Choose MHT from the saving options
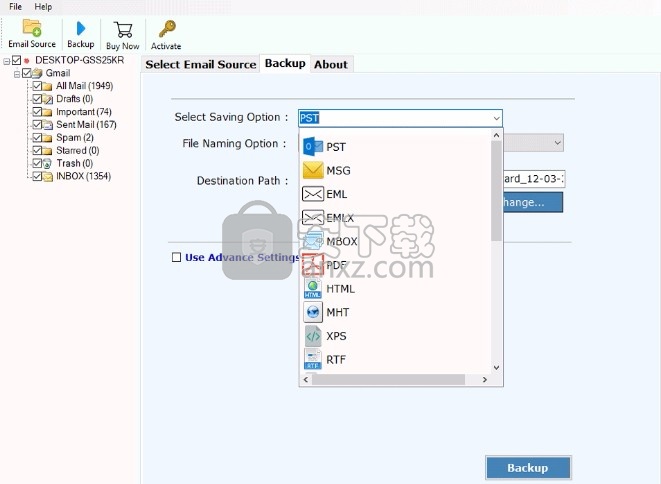Screen dimensions: 661x484 338,312
